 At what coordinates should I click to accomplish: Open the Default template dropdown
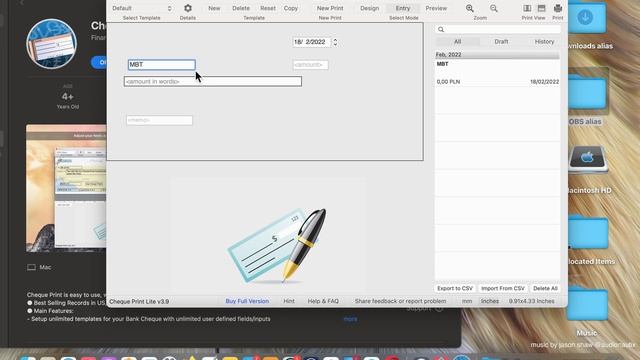pos(142,8)
